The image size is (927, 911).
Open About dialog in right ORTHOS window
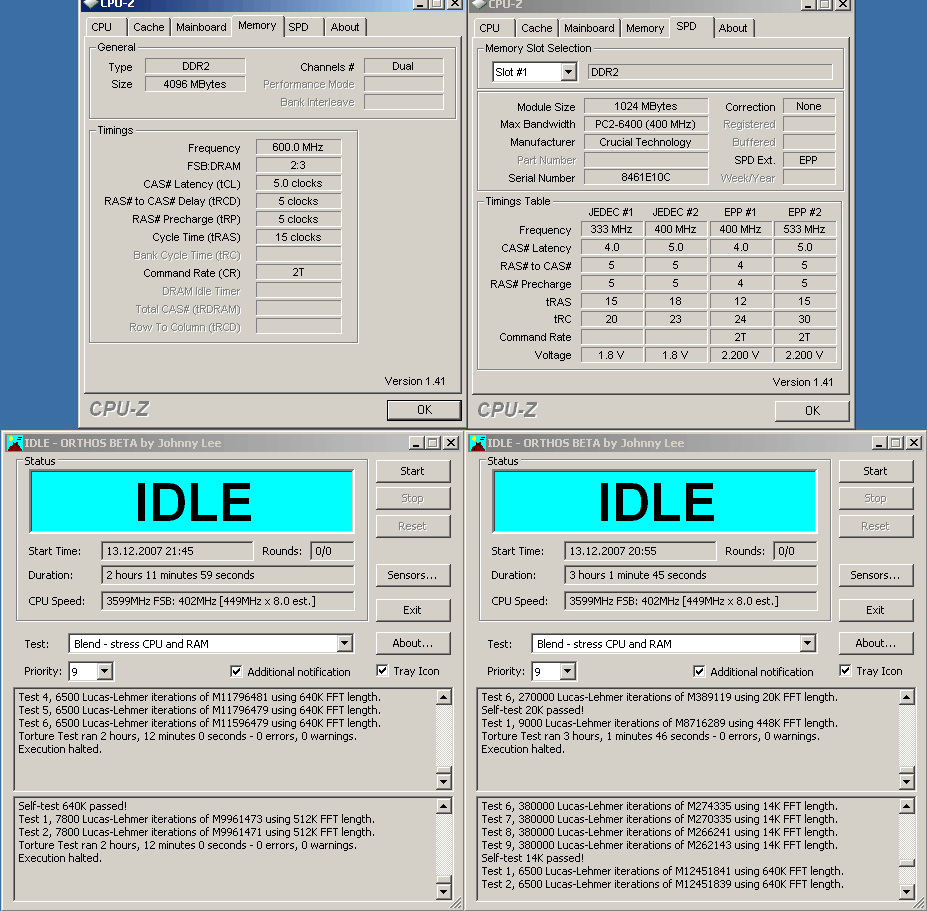[x=876, y=643]
